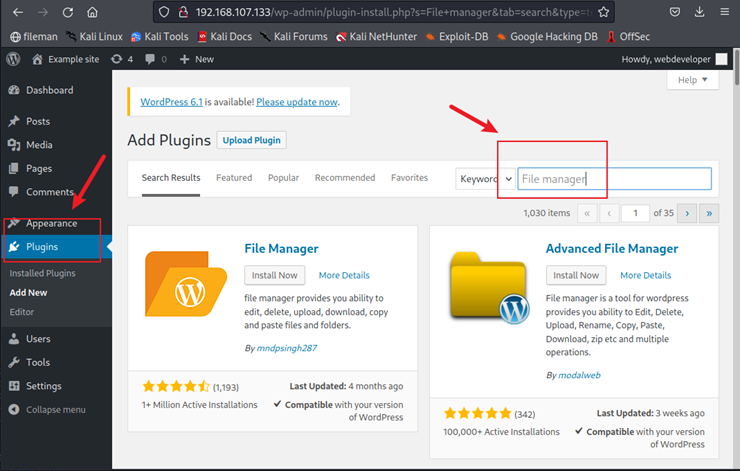Open Exploit-DB bookmark
This screenshot has width=740, height=471.
click(457, 37)
